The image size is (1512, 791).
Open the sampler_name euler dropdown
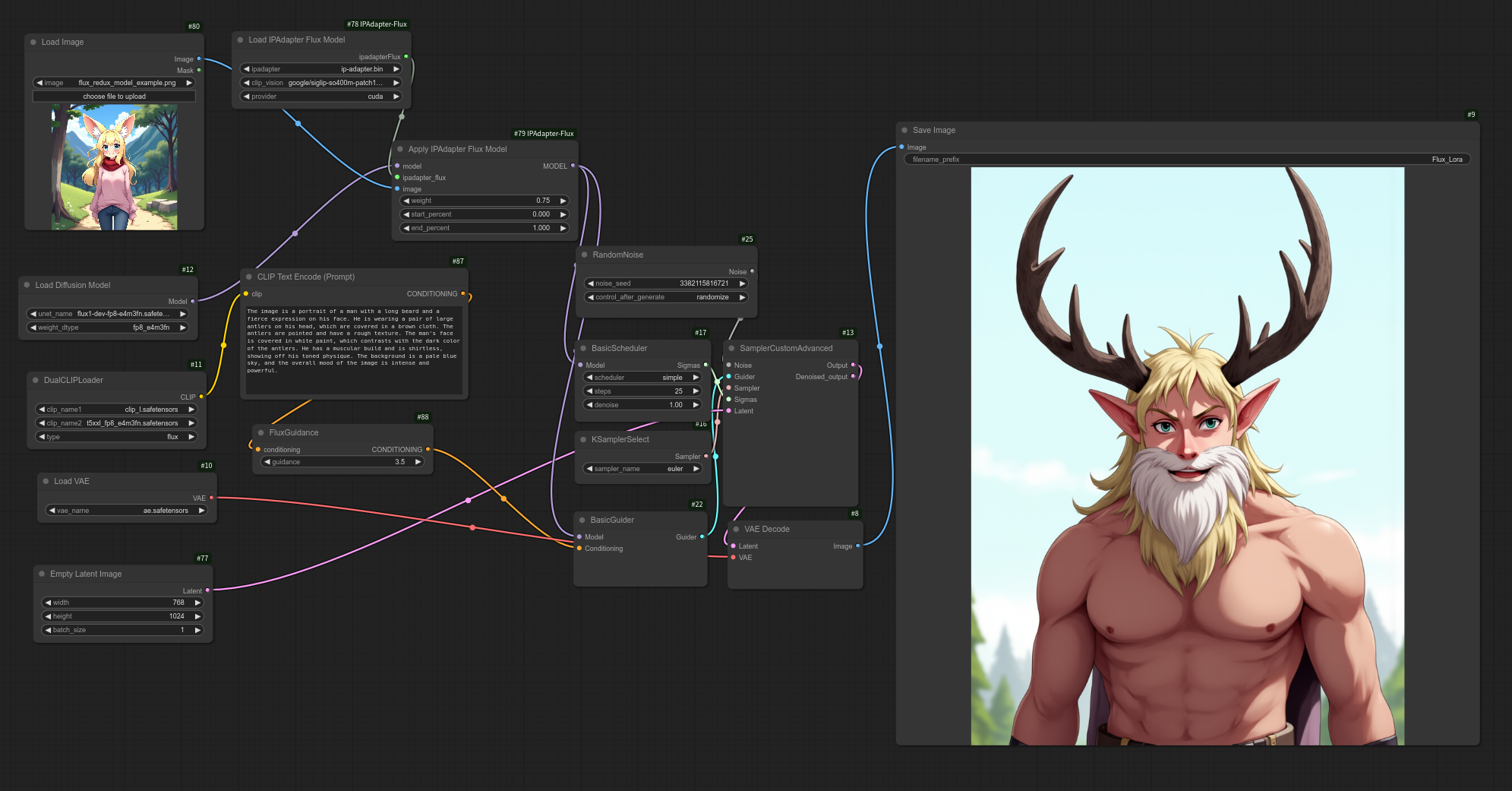point(642,469)
